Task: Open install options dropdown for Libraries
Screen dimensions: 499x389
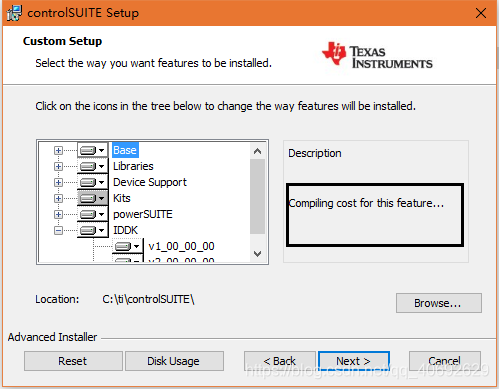Action: (93, 166)
